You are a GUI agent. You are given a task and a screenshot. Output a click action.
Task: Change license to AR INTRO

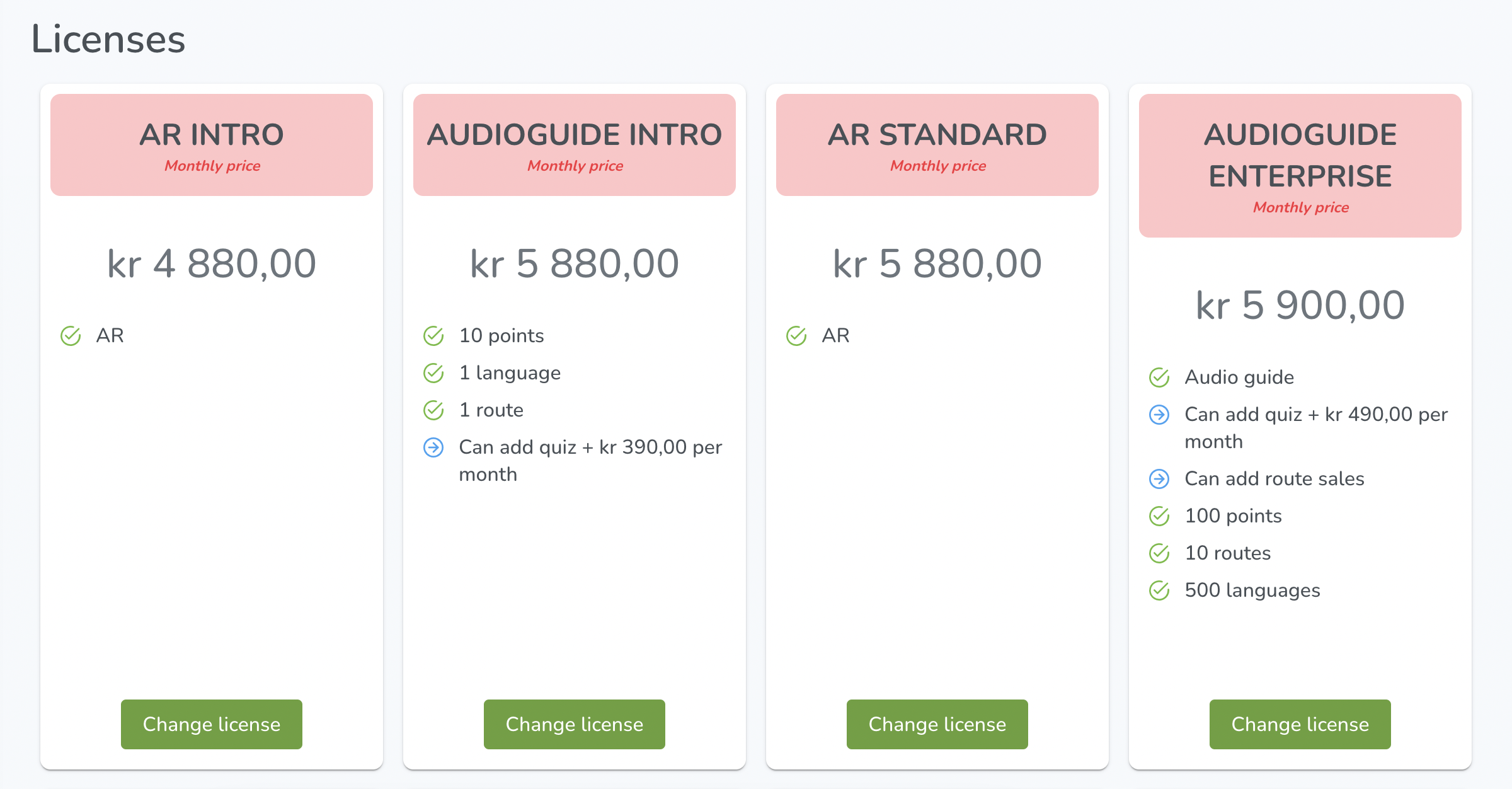(x=212, y=724)
